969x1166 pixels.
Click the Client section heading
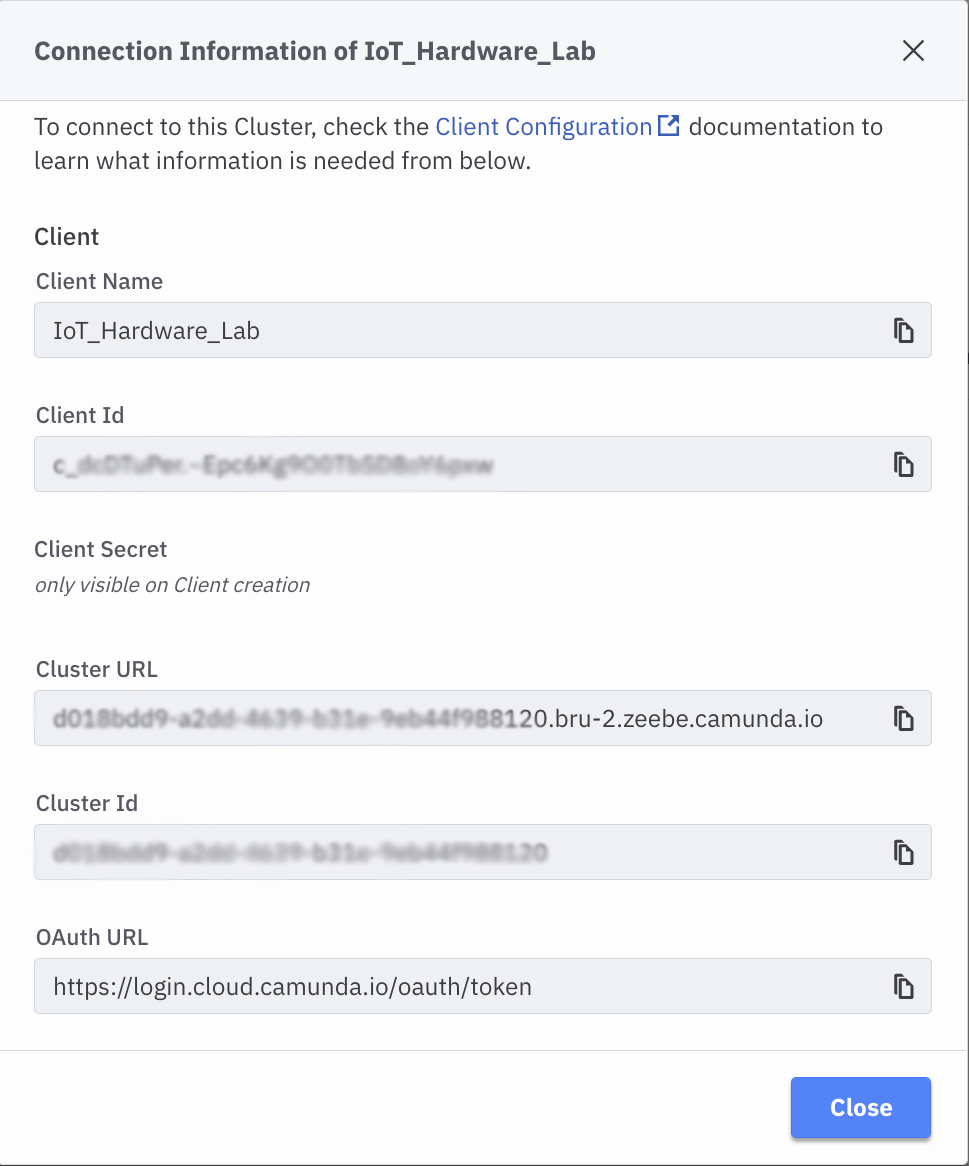[67, 237]
